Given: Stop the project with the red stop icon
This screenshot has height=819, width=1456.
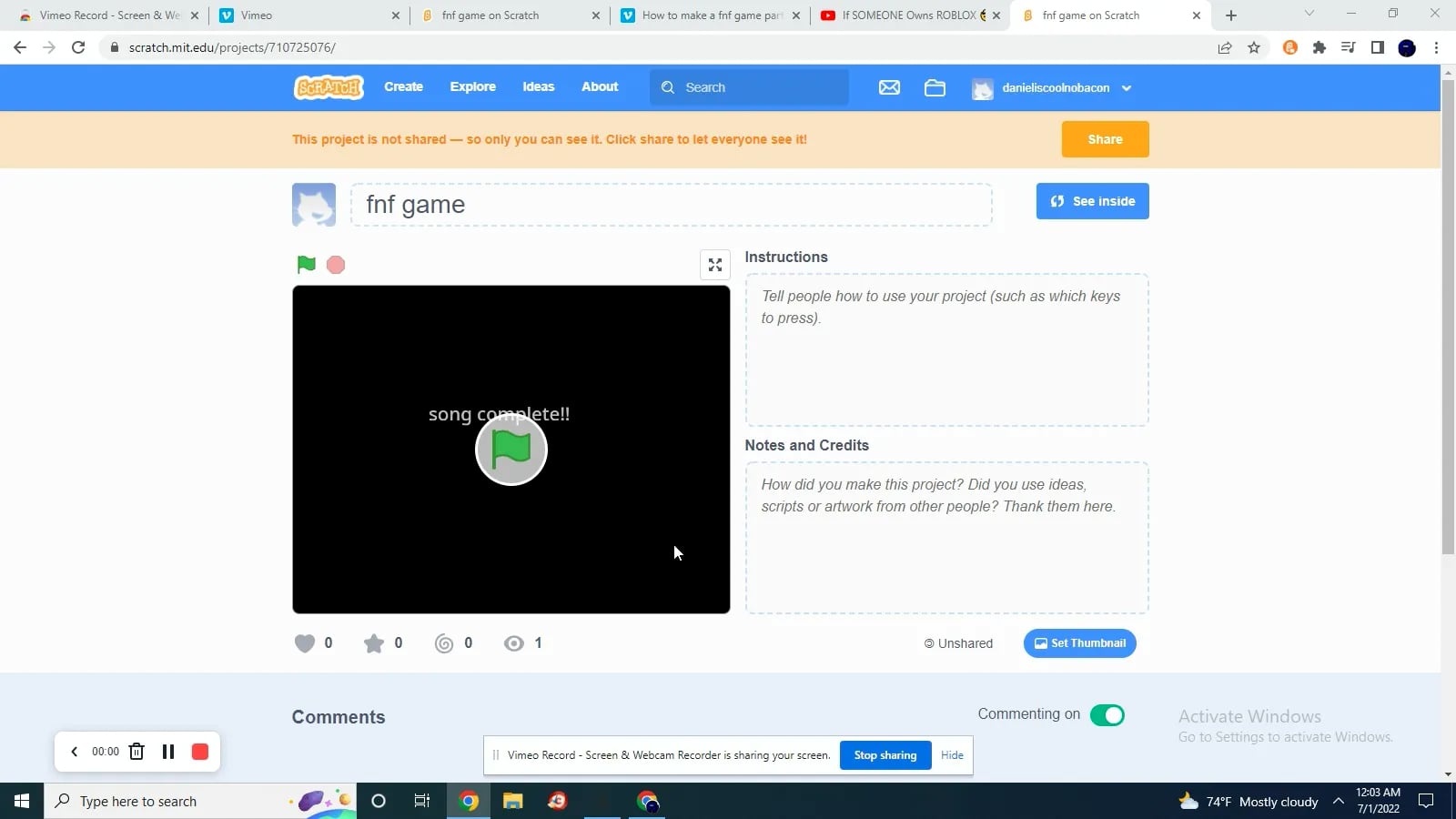Looking at the screenshot, I should (335, 264).
